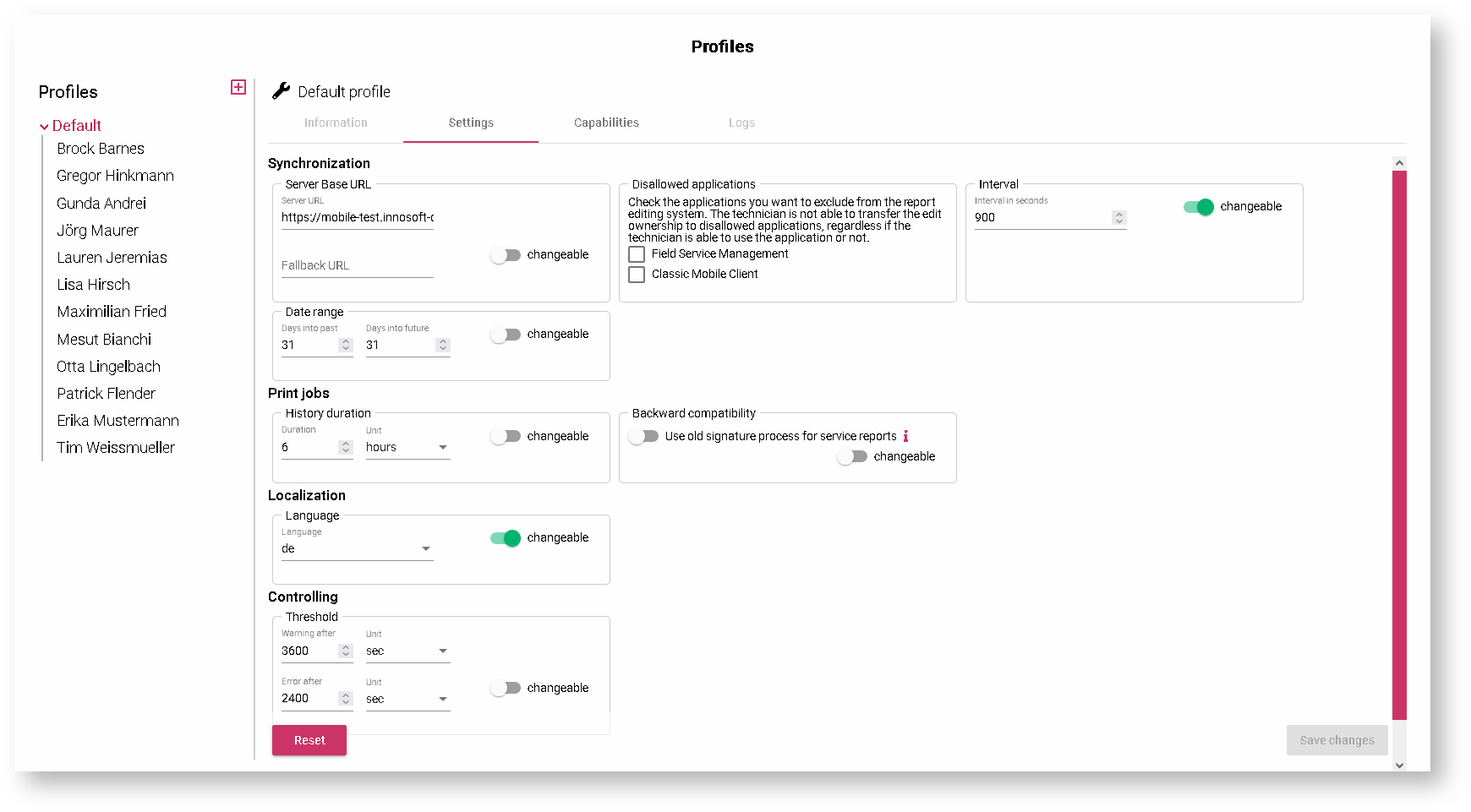Click the info icon next to signature process
Viewport: 1471px width, 812px height.
tap(905, 436)
